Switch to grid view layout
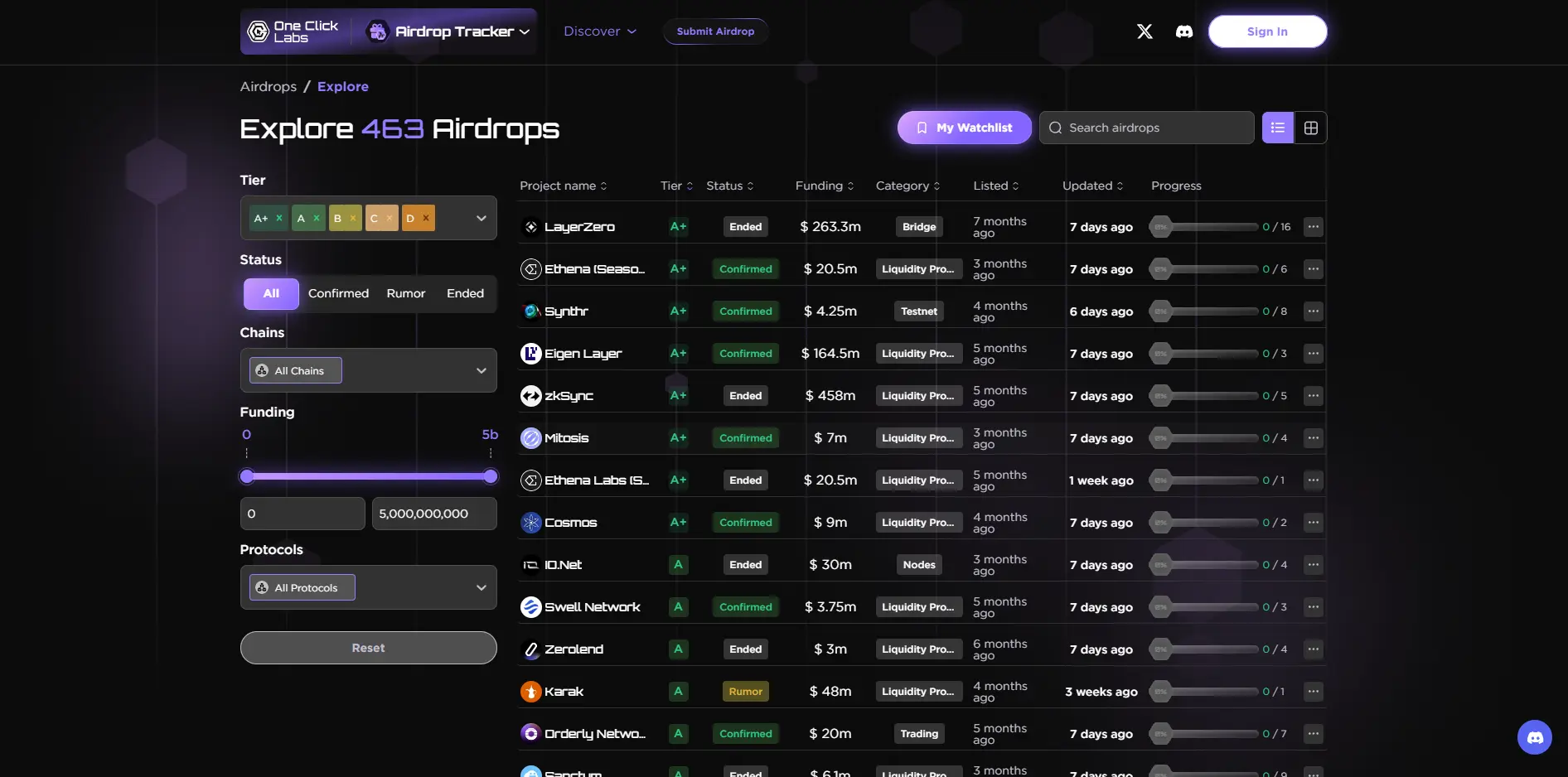This screenshot has height=777, width=1568. 1310,128
